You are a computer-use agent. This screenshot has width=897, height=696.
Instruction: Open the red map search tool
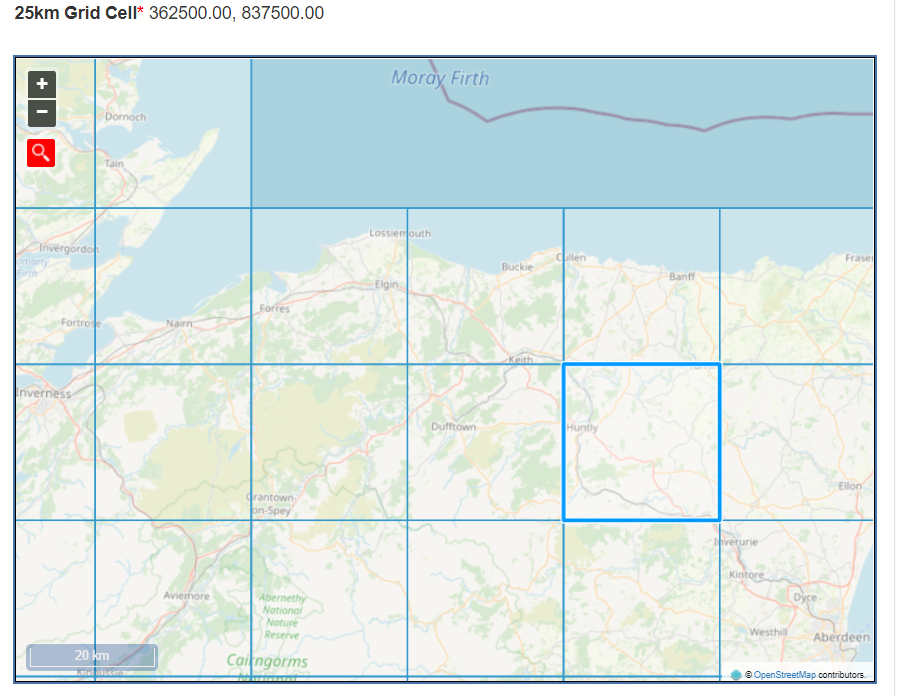pos(41,153)
